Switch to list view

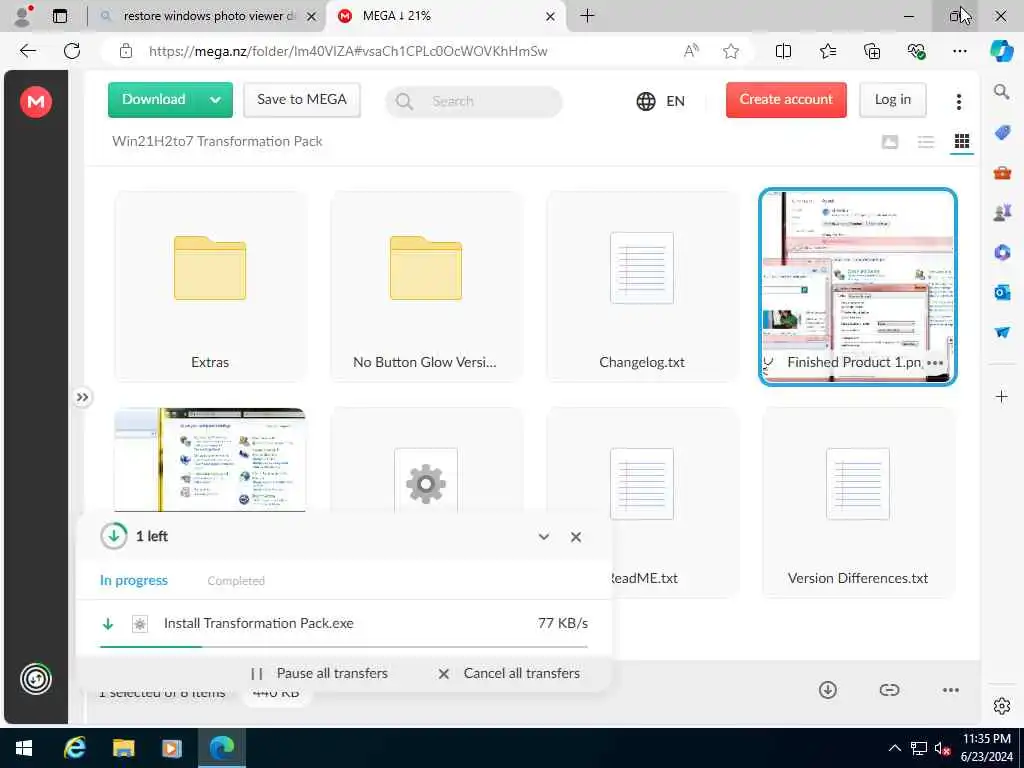tap(925, 142)
